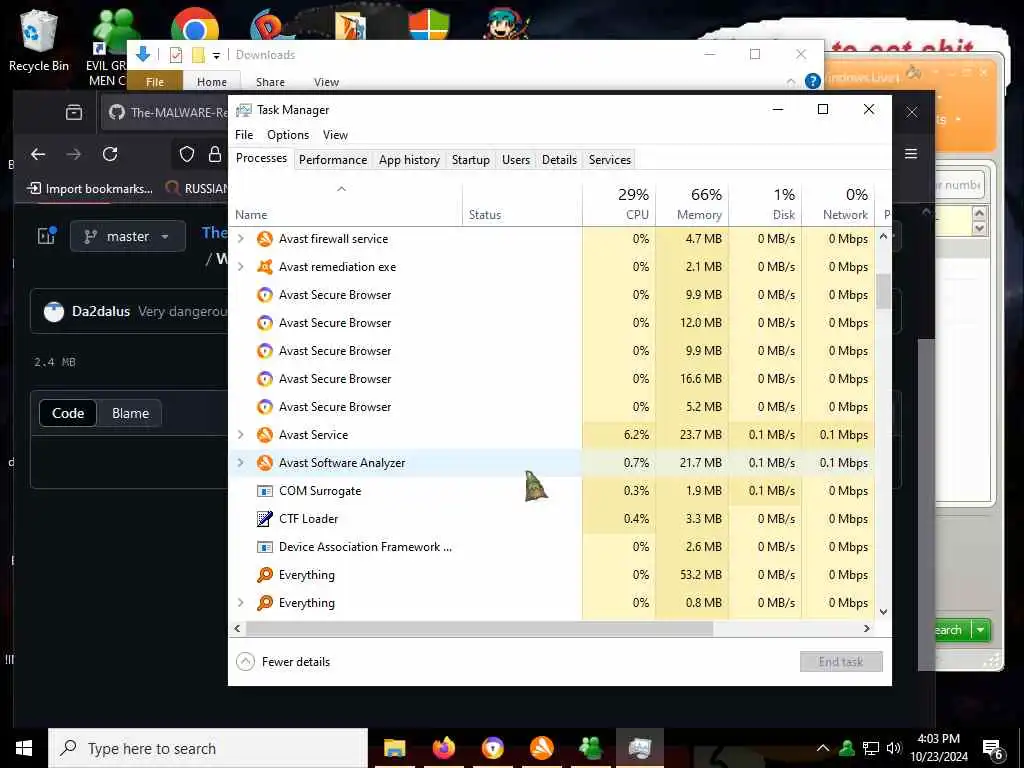
Task: Click the Task Manager taskbar icon
Action: click(x=640, y=748)
